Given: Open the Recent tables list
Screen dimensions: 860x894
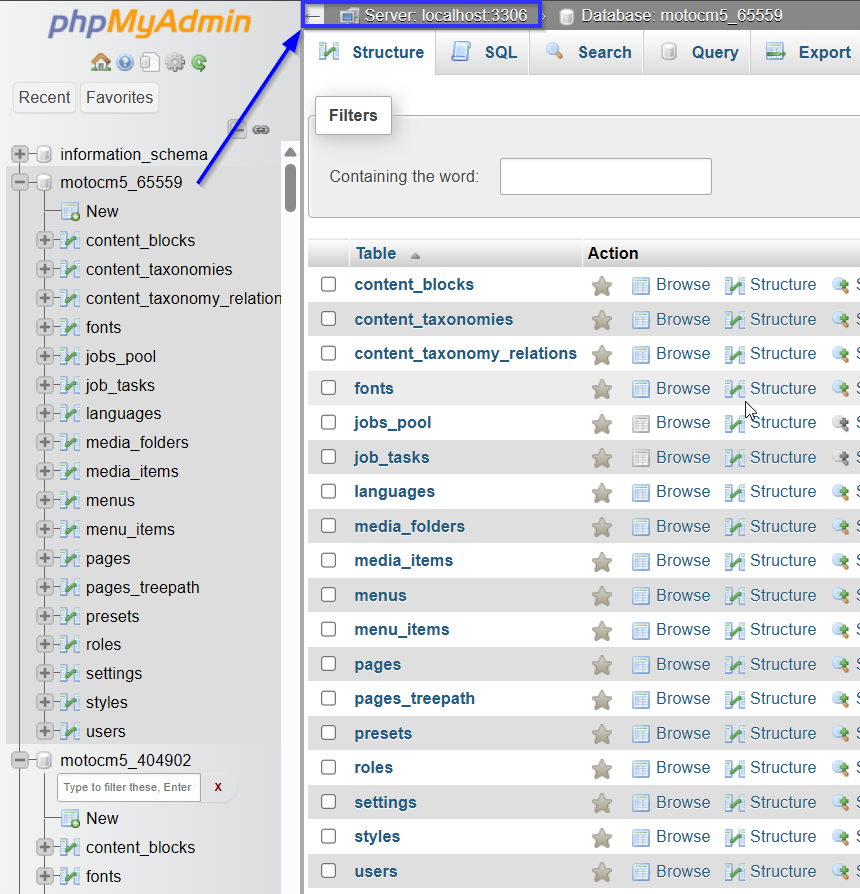Looking at the screenshot, I should click(x=44, y=97).
